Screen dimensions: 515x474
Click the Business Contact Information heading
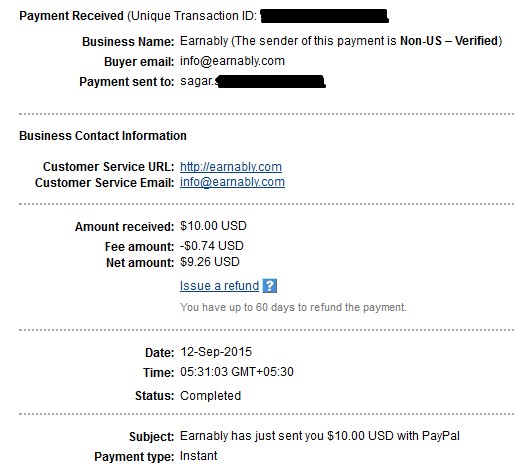103,136
